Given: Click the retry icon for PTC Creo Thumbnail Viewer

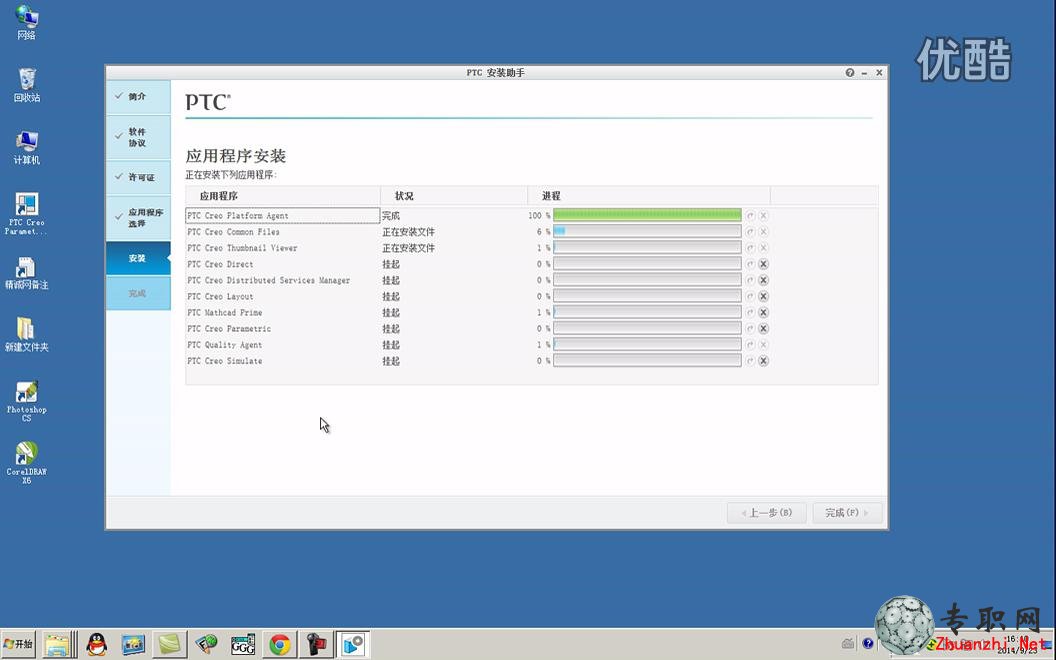Looking at the screenshot, I should [x=750, y=248].
